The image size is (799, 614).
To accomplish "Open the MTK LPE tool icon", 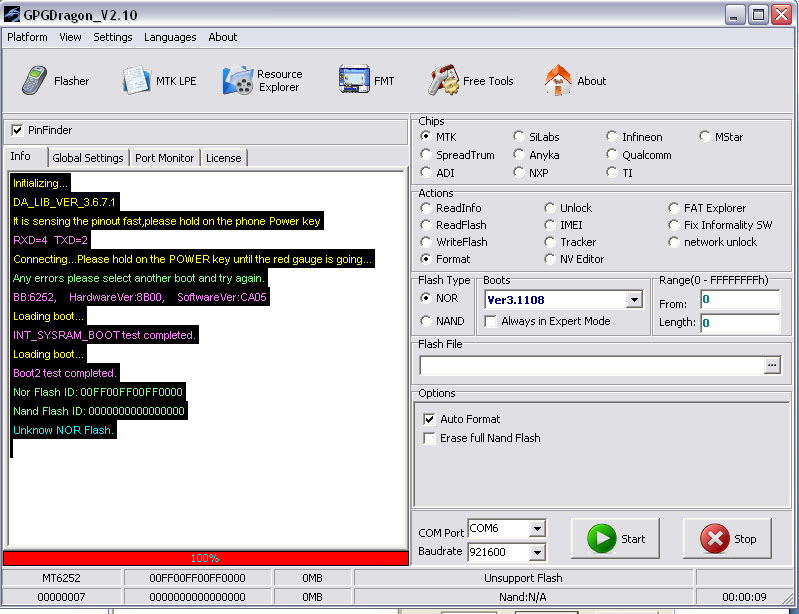I will [x=136, y=81].
